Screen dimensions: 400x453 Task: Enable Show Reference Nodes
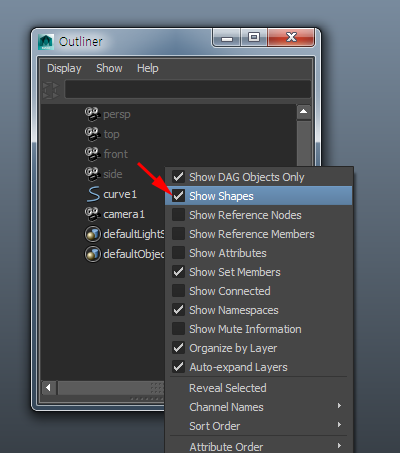tap(178, 215)
